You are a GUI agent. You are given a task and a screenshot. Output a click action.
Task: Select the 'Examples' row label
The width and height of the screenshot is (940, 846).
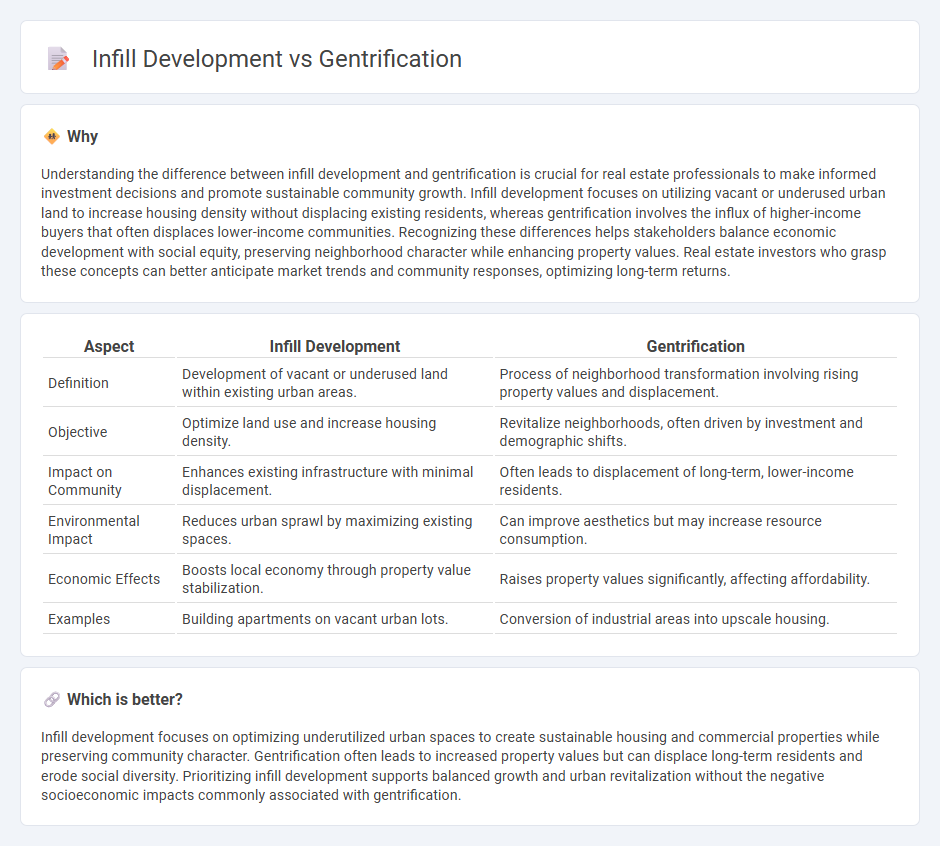79,619
